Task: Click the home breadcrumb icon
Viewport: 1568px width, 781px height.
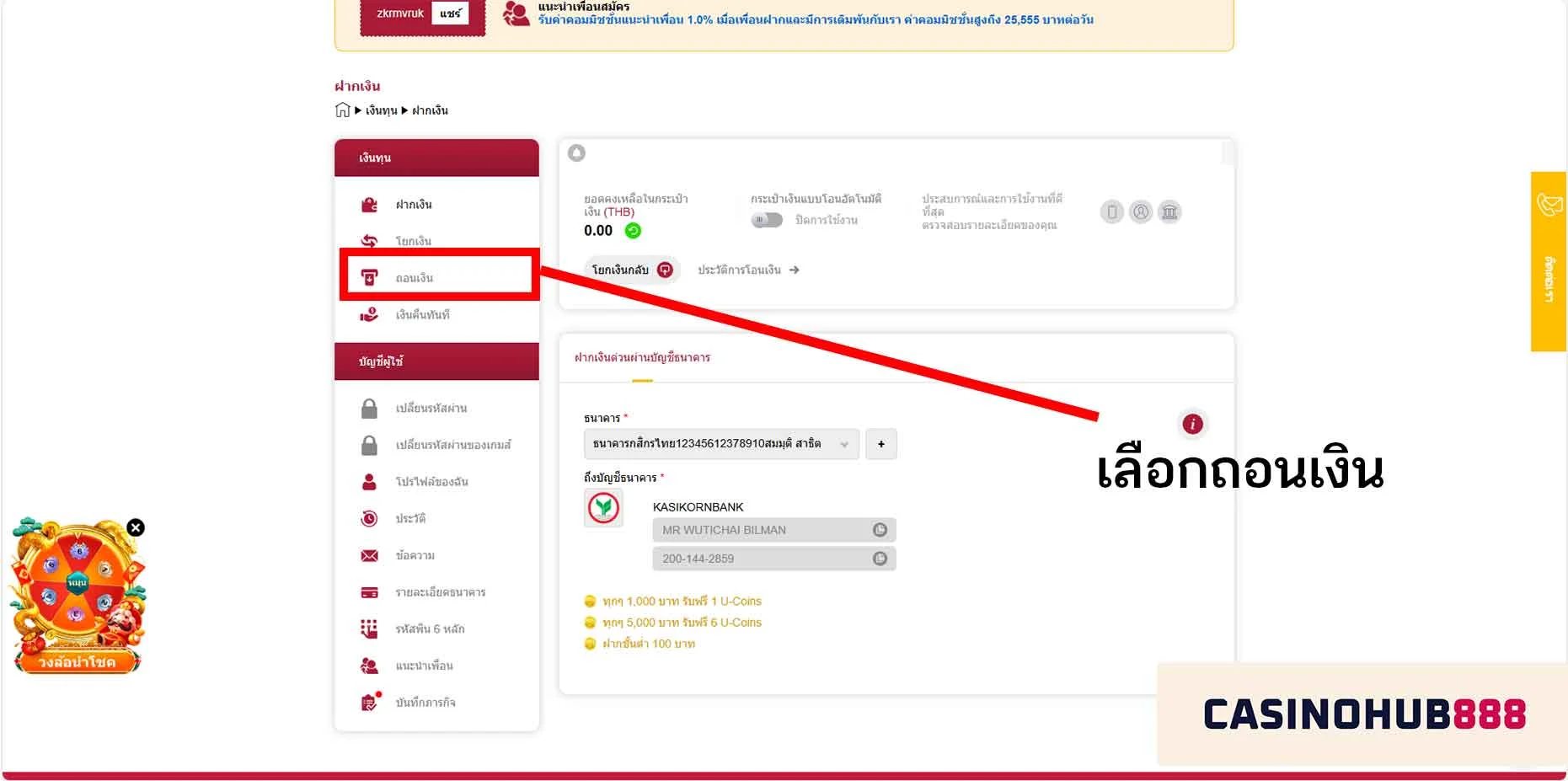Action: coord(342,110)
